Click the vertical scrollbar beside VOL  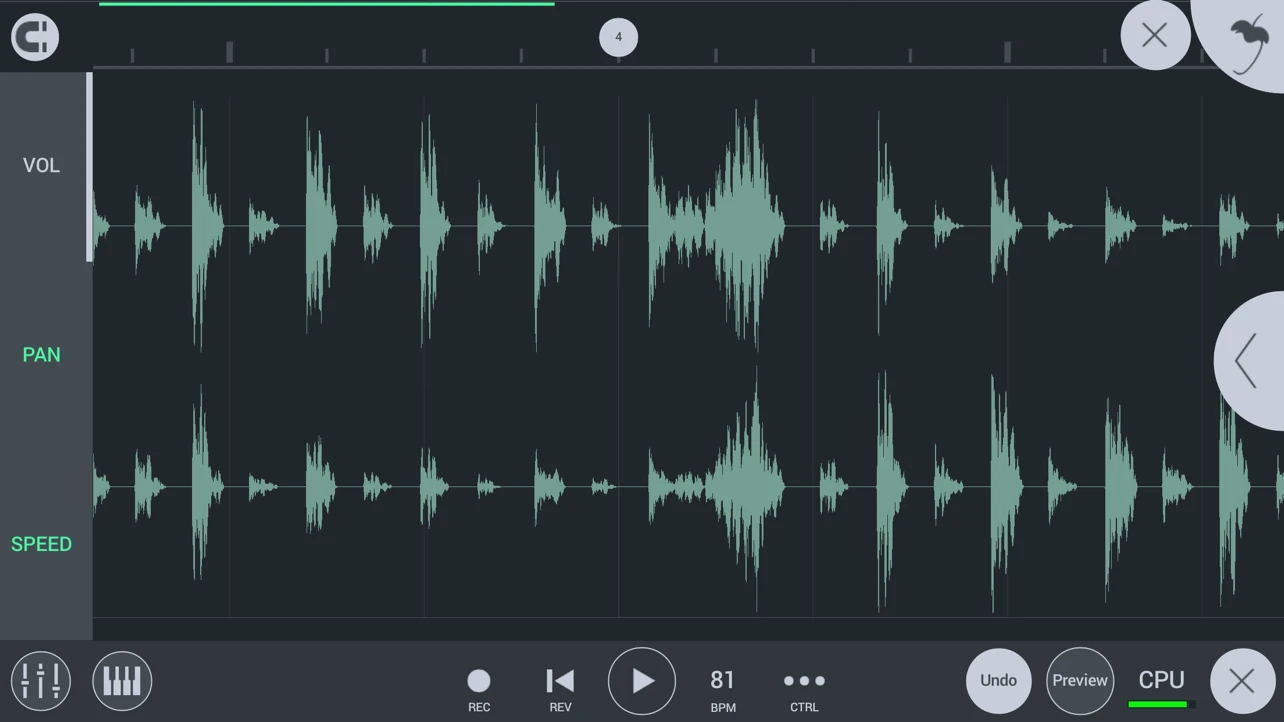coord(90,167)
